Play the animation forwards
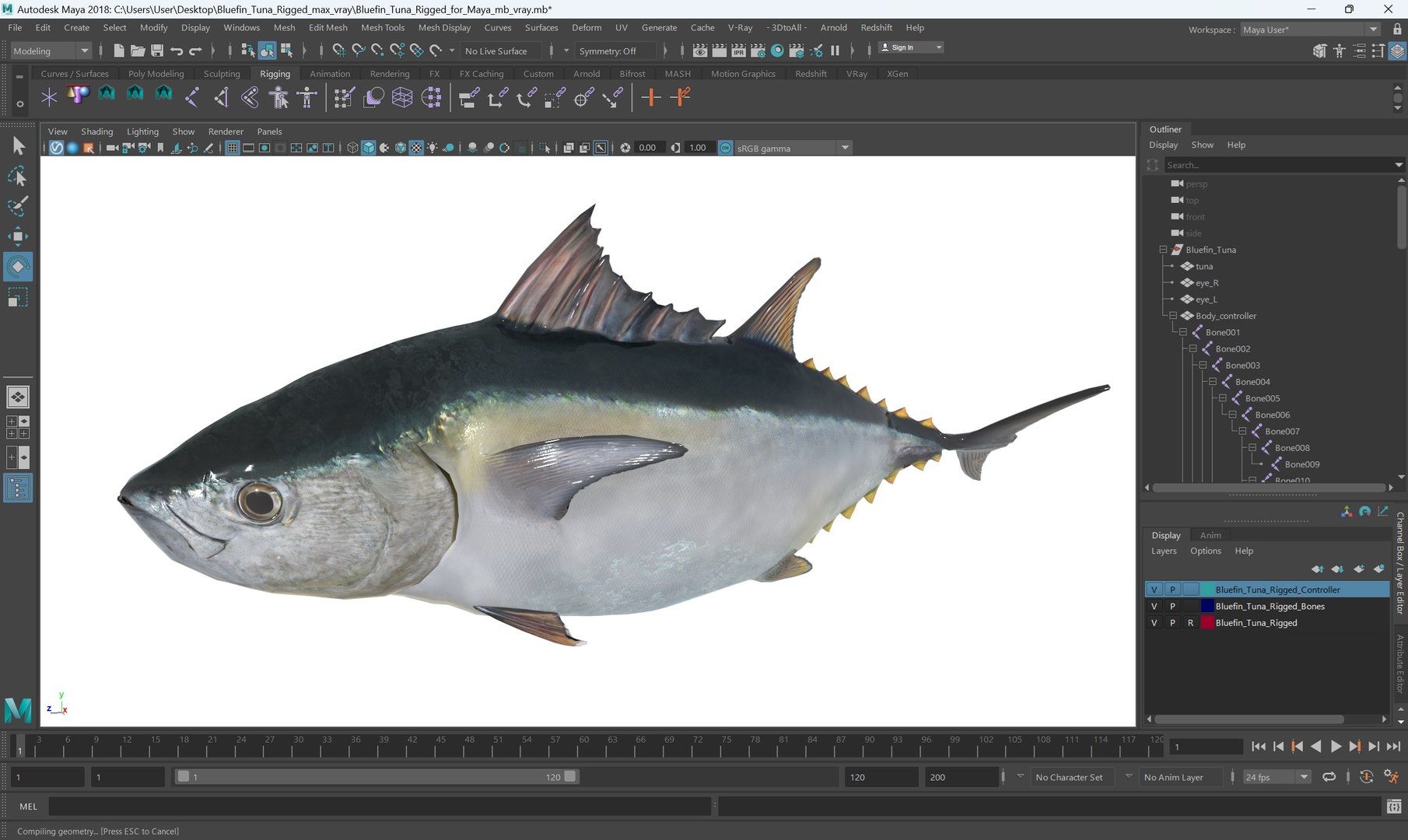1408x840 pixels. coord(1336,746)
